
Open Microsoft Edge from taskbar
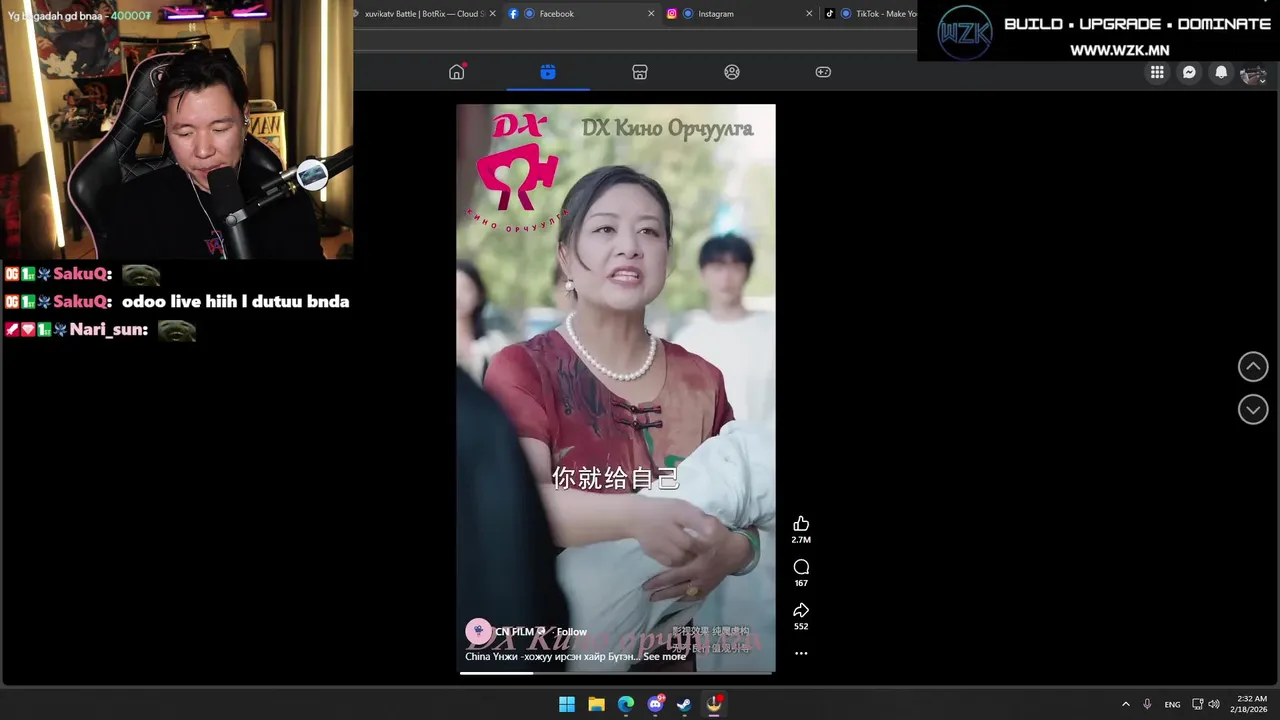[626, 704]
